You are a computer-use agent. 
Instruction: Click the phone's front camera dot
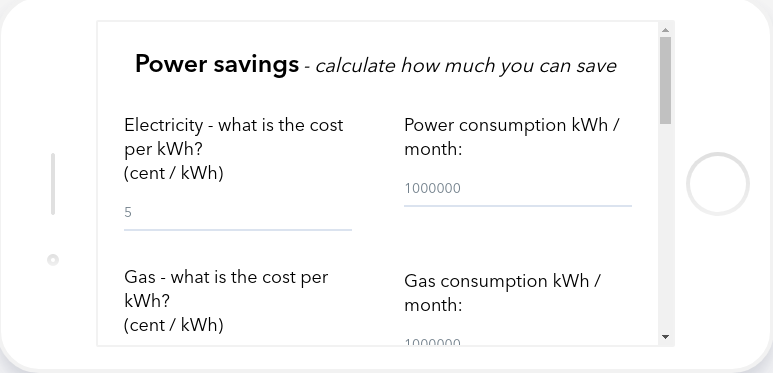(53, 260)
